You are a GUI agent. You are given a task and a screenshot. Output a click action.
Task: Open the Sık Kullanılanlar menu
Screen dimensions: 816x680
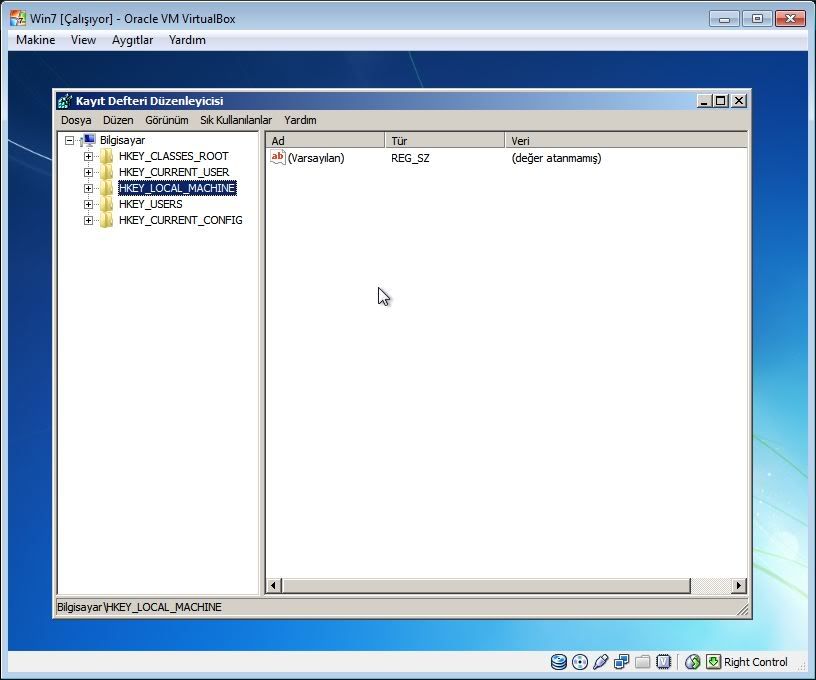[236, 120]
